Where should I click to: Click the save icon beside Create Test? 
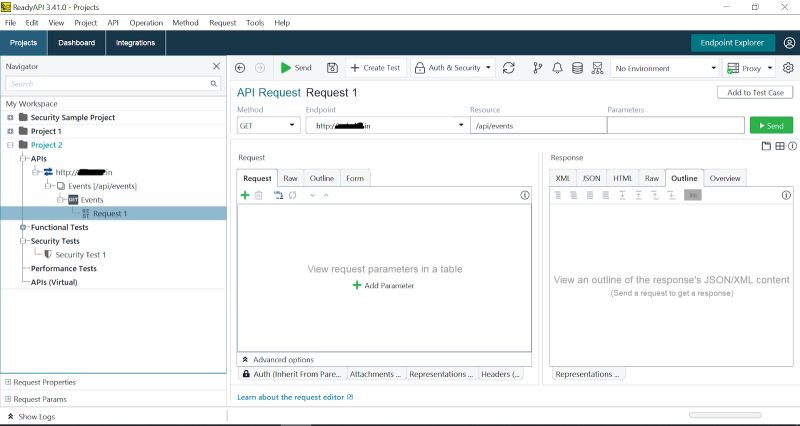click(332, 68)
